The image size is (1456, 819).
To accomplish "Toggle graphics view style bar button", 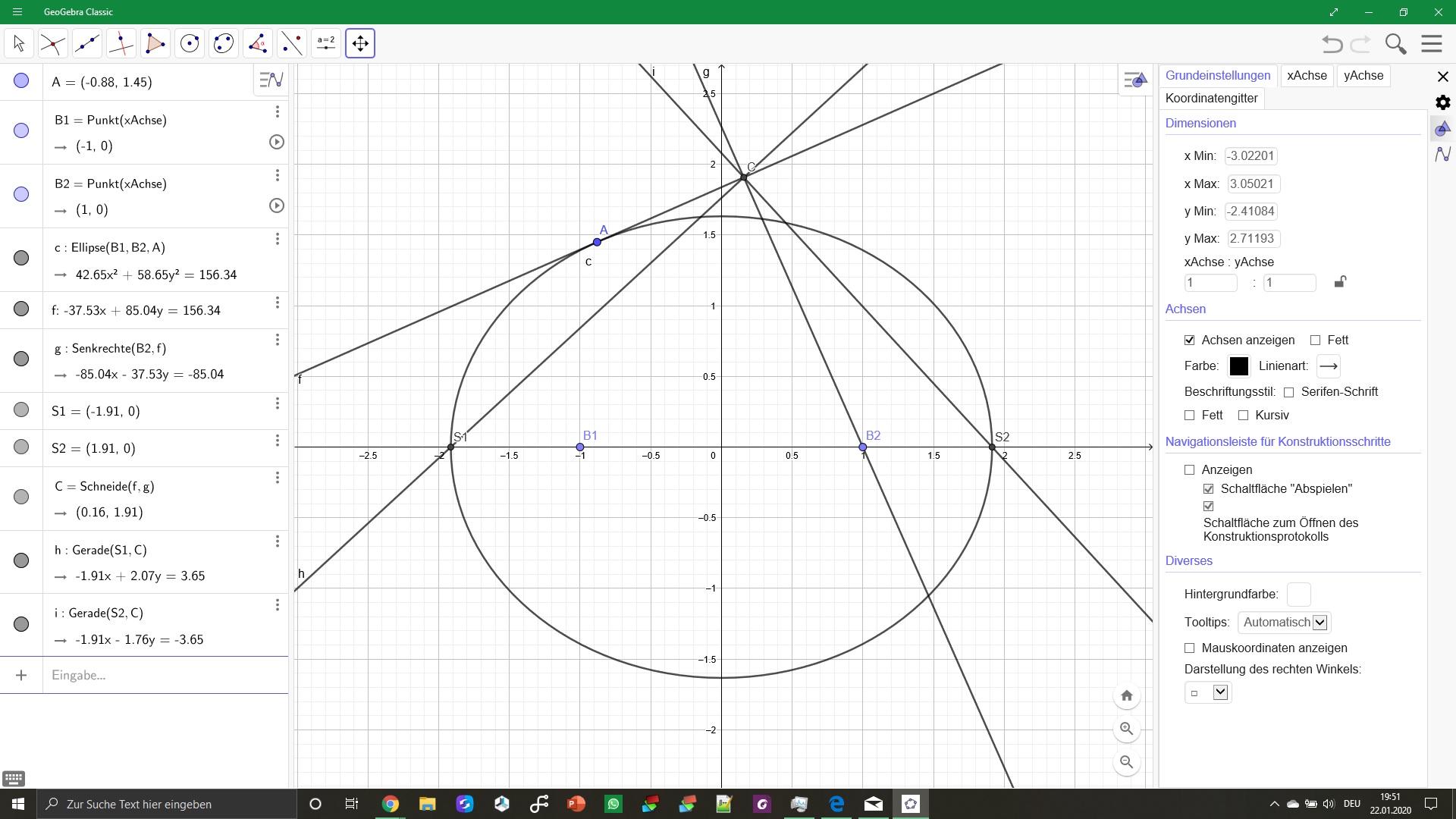I will [1135, 80].
